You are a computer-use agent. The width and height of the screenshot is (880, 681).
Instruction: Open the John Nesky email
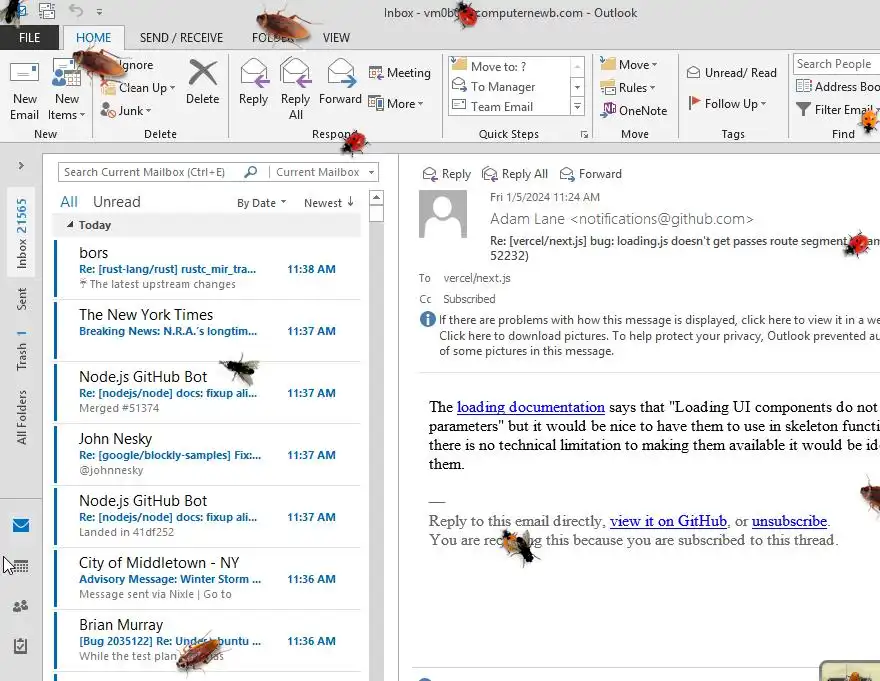point(207,454)
